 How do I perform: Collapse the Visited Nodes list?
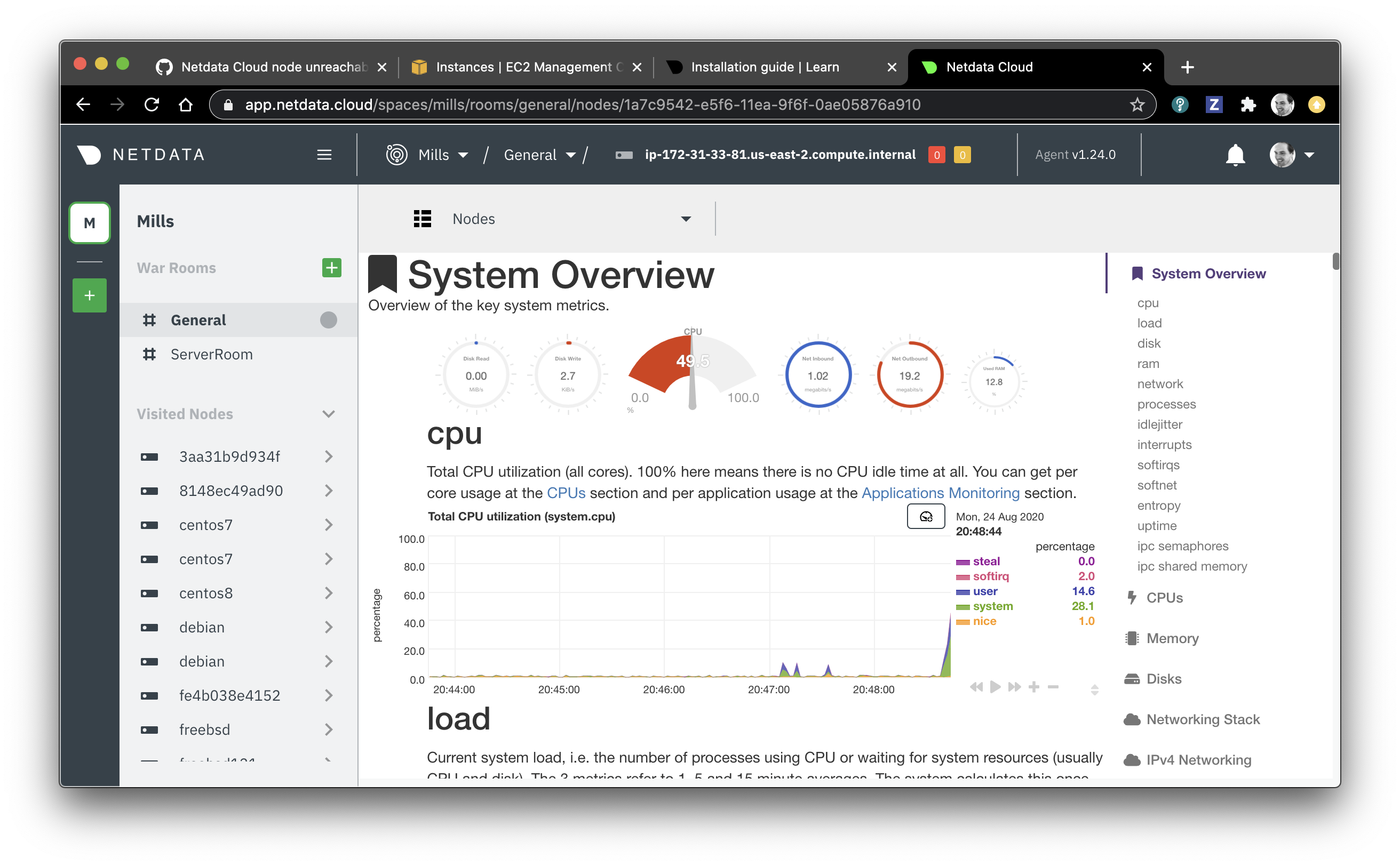(327, 413)
